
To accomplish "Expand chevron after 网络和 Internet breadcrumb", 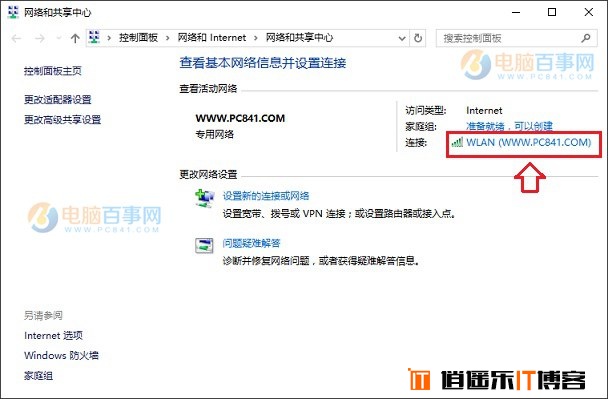I will pyautogui.click(x=256, y=38).
